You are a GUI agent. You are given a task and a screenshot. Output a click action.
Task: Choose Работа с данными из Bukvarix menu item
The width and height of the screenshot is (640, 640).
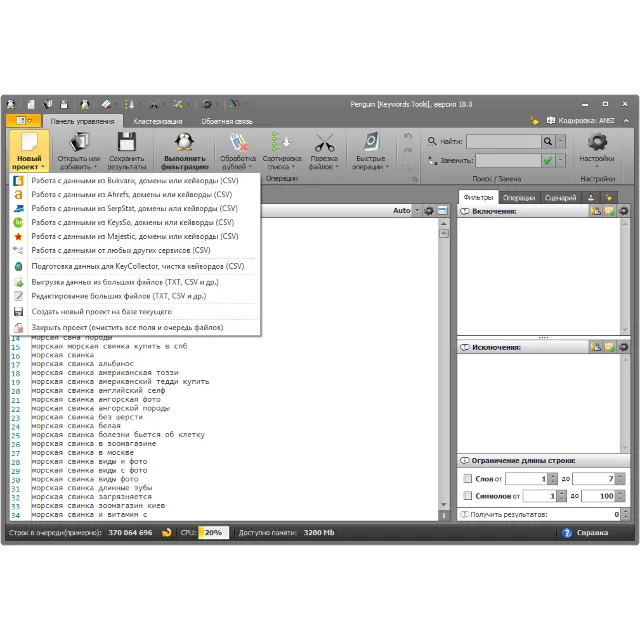[x=135, y=180]
